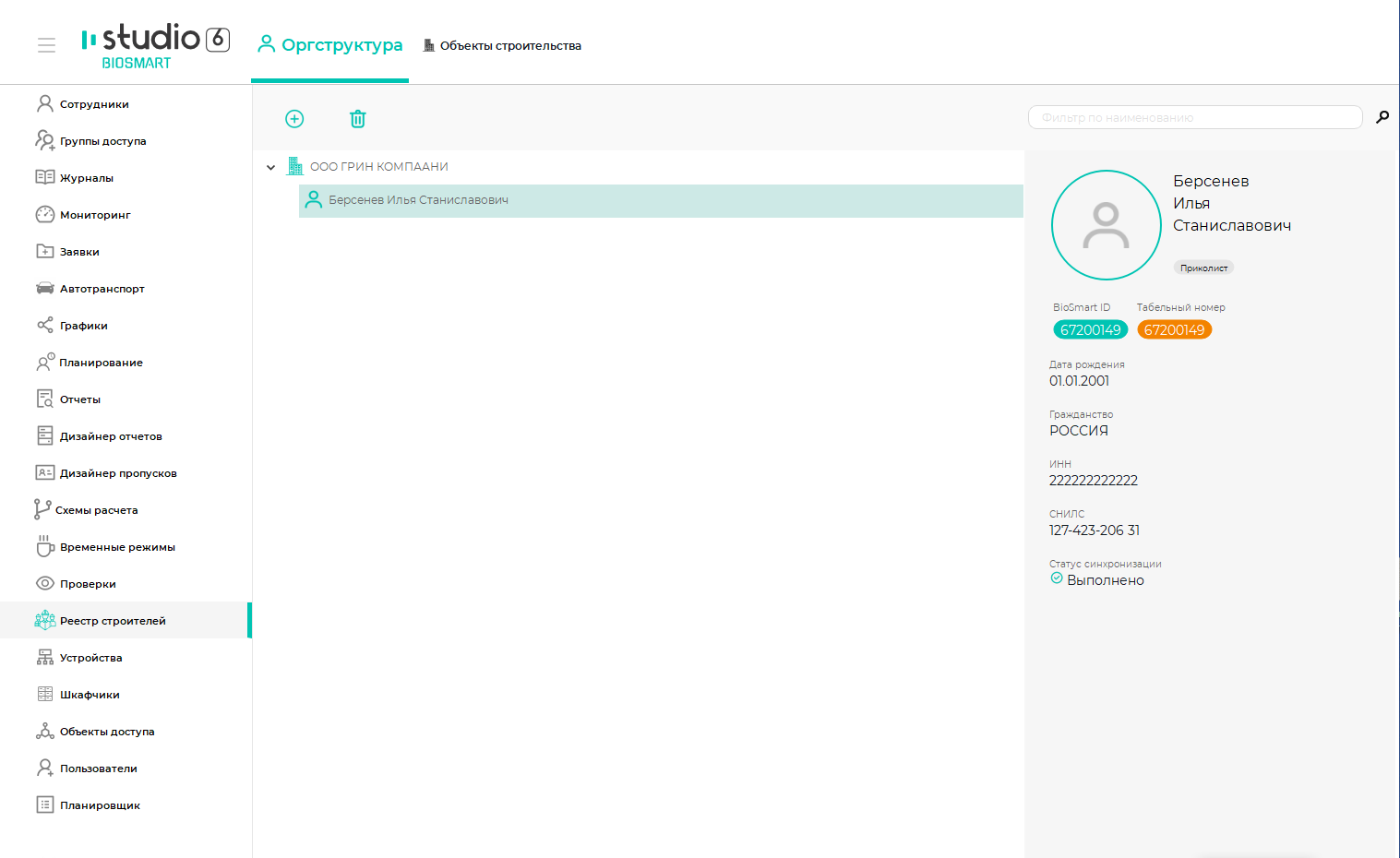Open Мониторинг in the sidebar
This screenshot has height=858, width=1400.
click(95, 215)
